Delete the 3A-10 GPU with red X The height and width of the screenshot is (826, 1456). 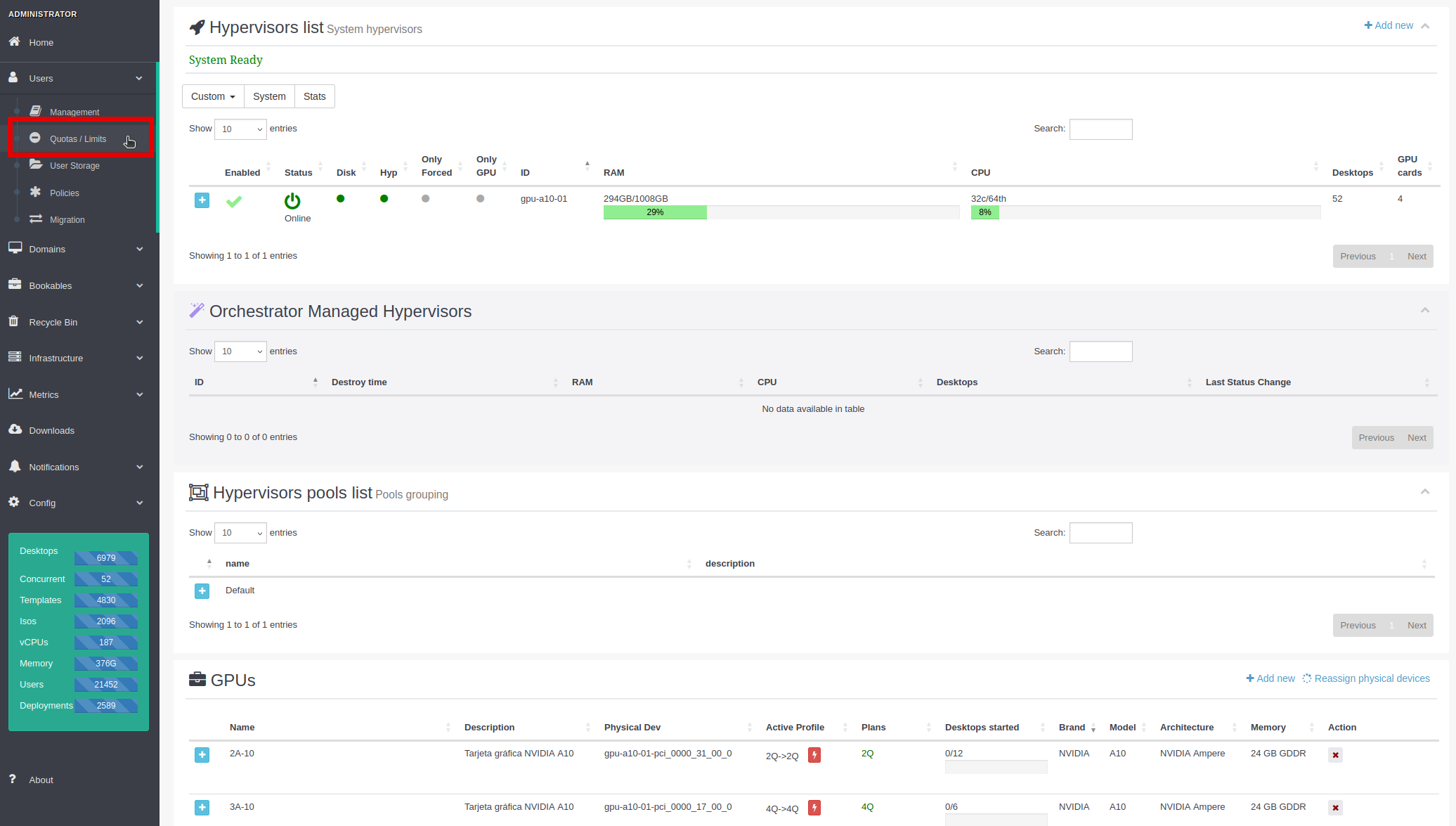[1335, 808]
